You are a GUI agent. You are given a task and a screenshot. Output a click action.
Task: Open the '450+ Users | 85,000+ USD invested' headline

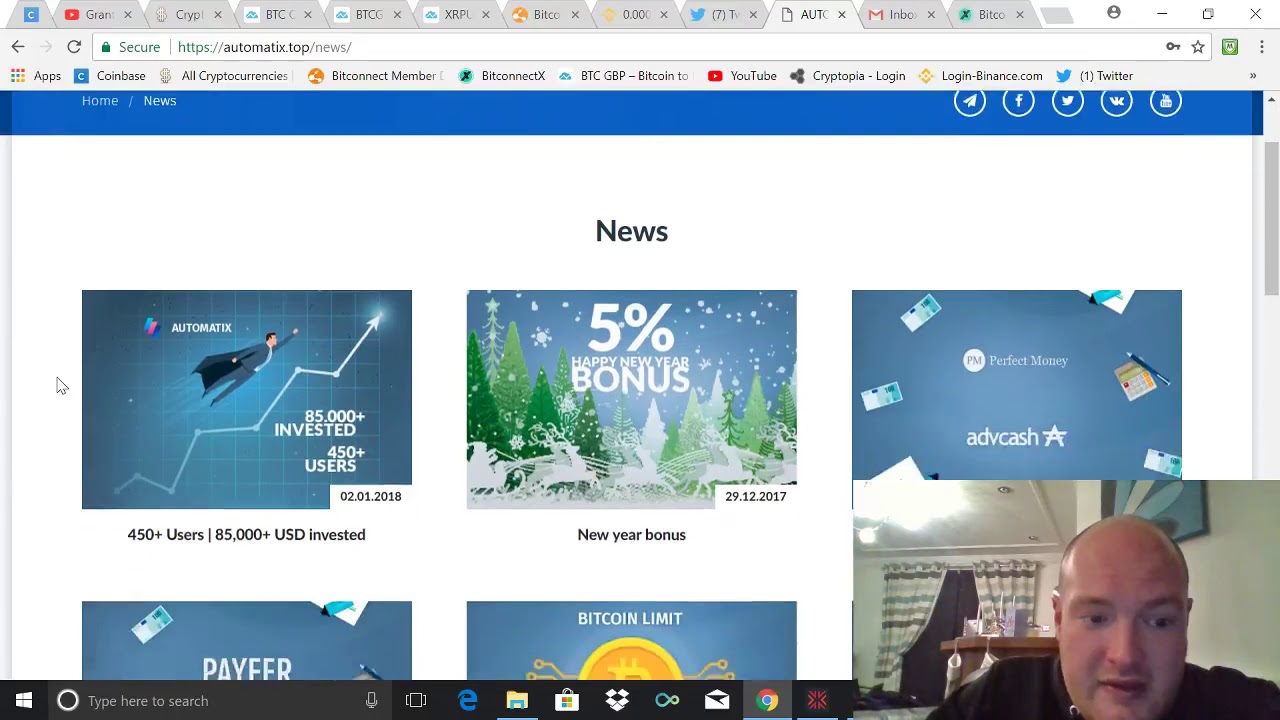pos(246,535)
